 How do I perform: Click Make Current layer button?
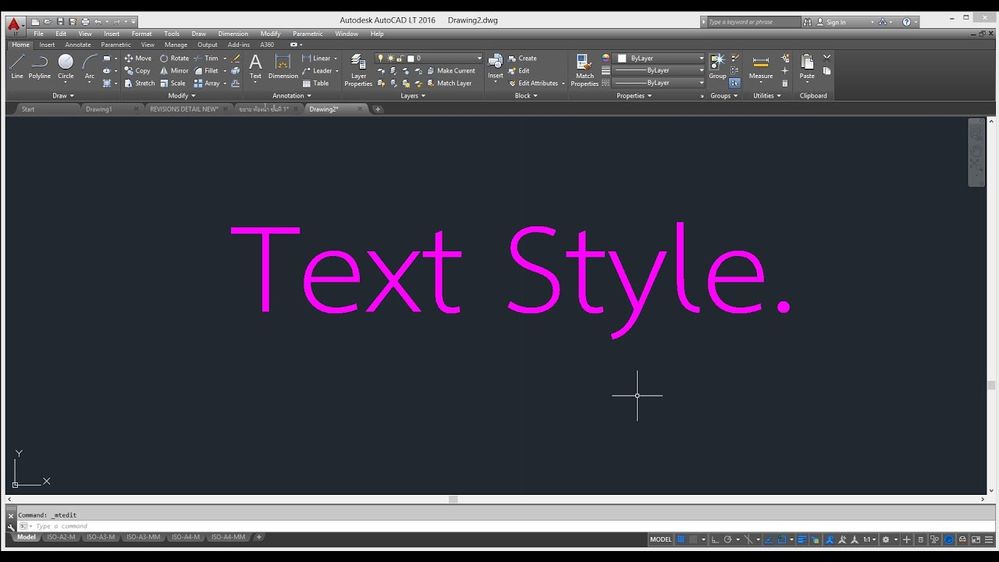(451, 71)
